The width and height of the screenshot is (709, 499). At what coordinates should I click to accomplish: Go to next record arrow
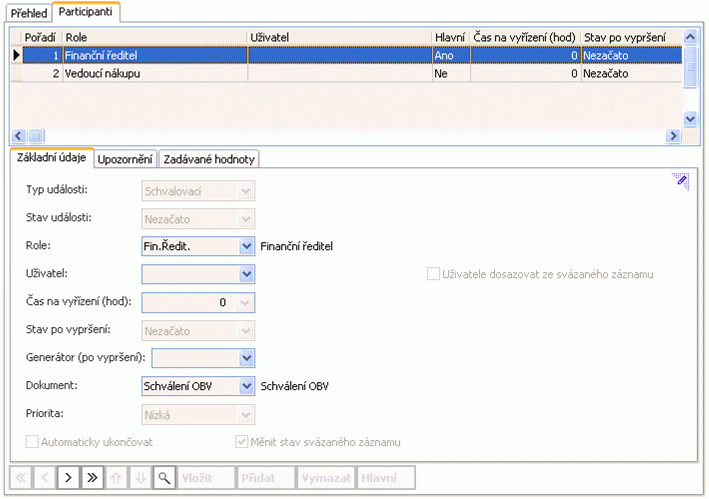[68, 478]
